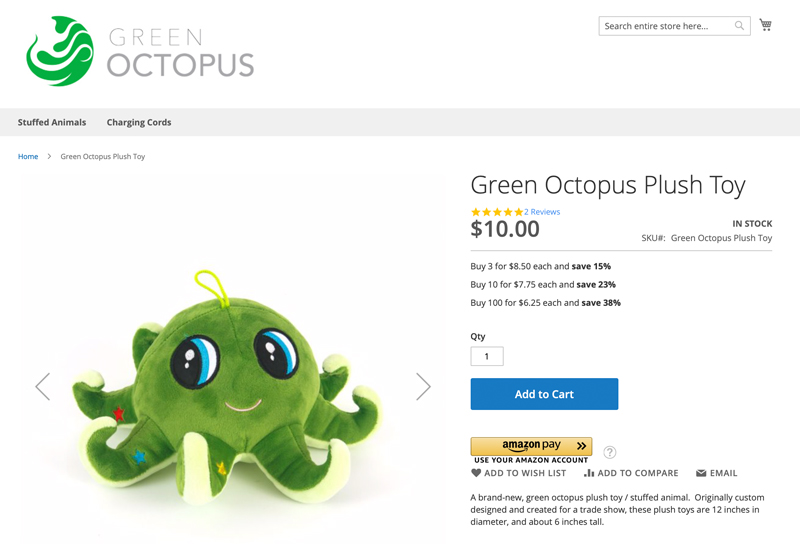Click the Green Octopus logo
This screenshot has height=544, width=800.
(x=140, y=51)
